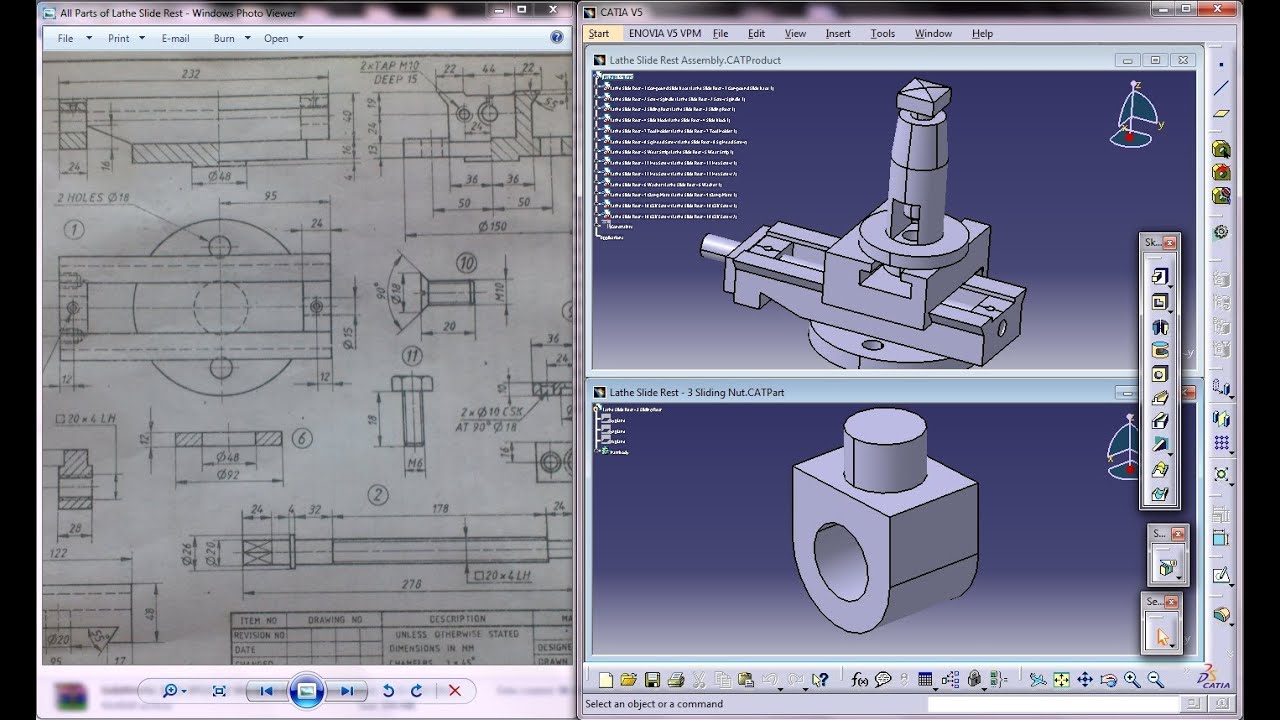Click the gear icon on right toolbar
The width and height of the screenshot is (1280, 720).
coord(1221,231)
